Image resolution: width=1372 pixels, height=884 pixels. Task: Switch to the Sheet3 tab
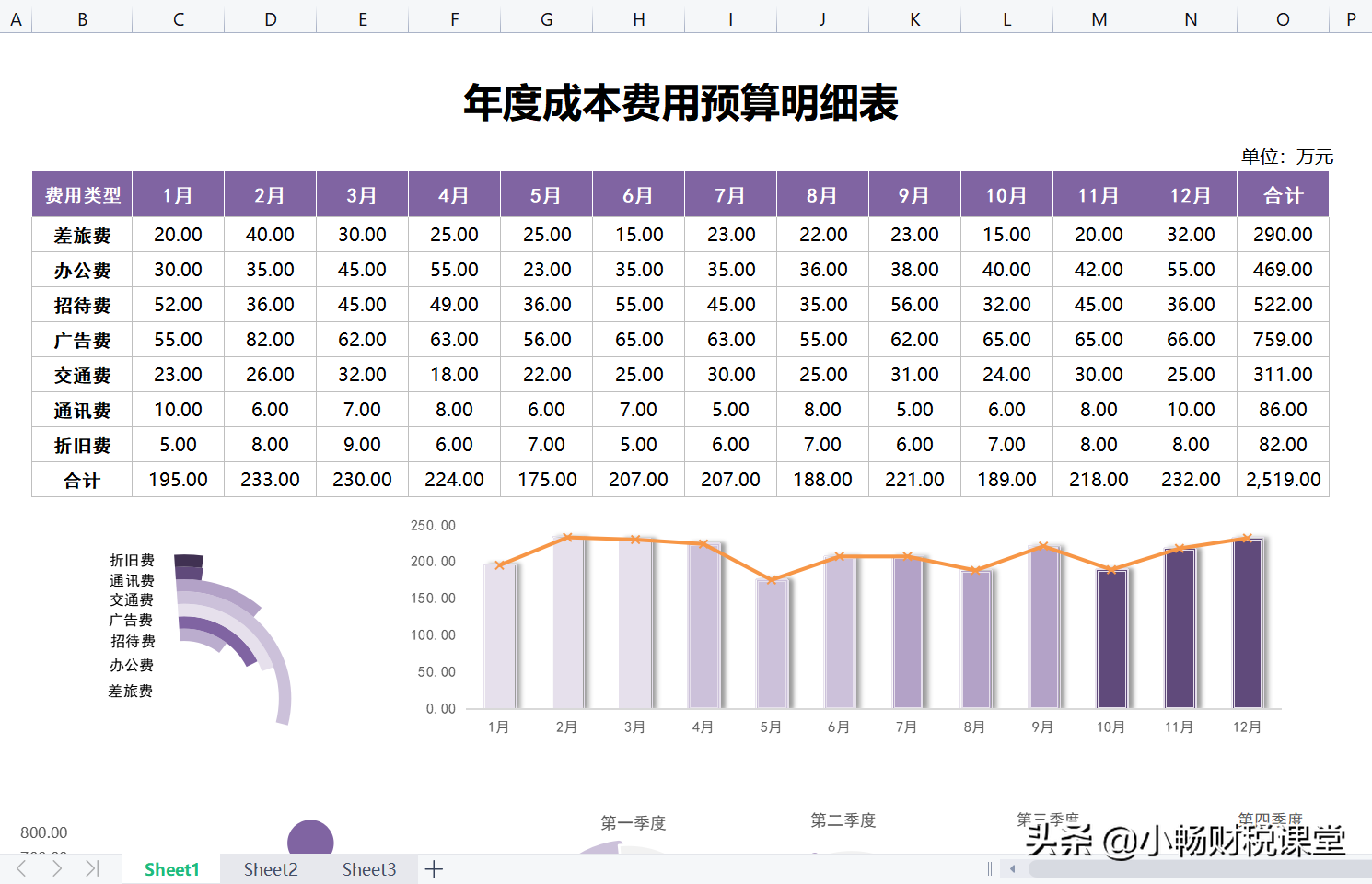pos(368,867)
